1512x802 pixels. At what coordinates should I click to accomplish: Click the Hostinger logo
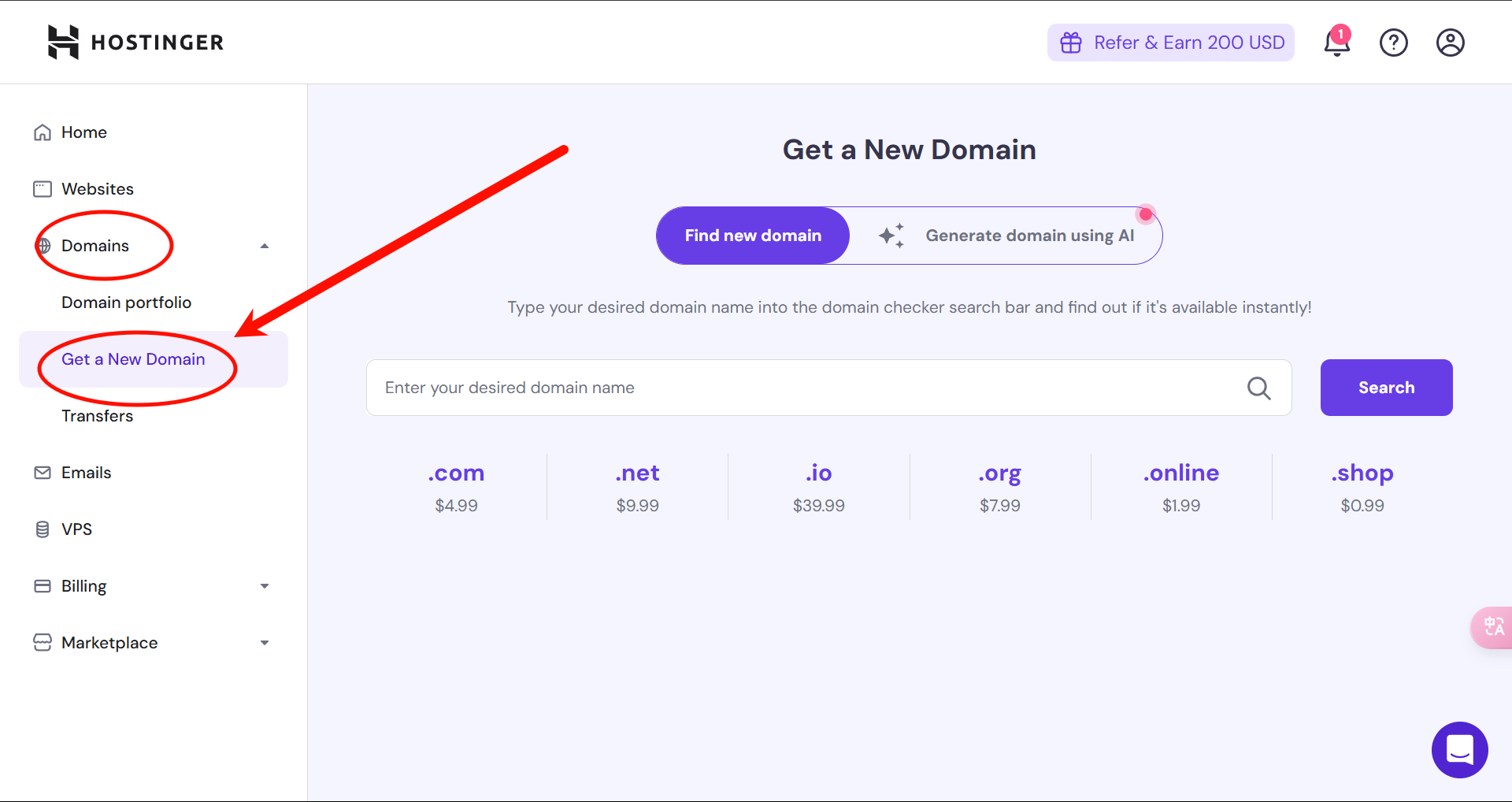(135, 43)
